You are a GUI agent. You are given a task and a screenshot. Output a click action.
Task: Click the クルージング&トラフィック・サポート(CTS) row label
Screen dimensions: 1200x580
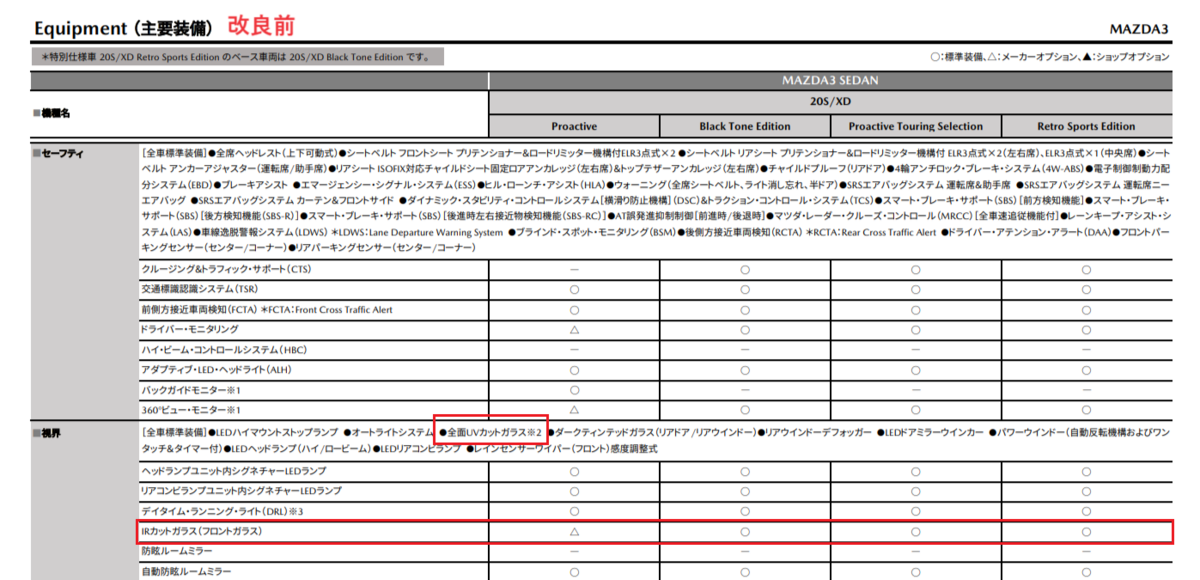229,270
